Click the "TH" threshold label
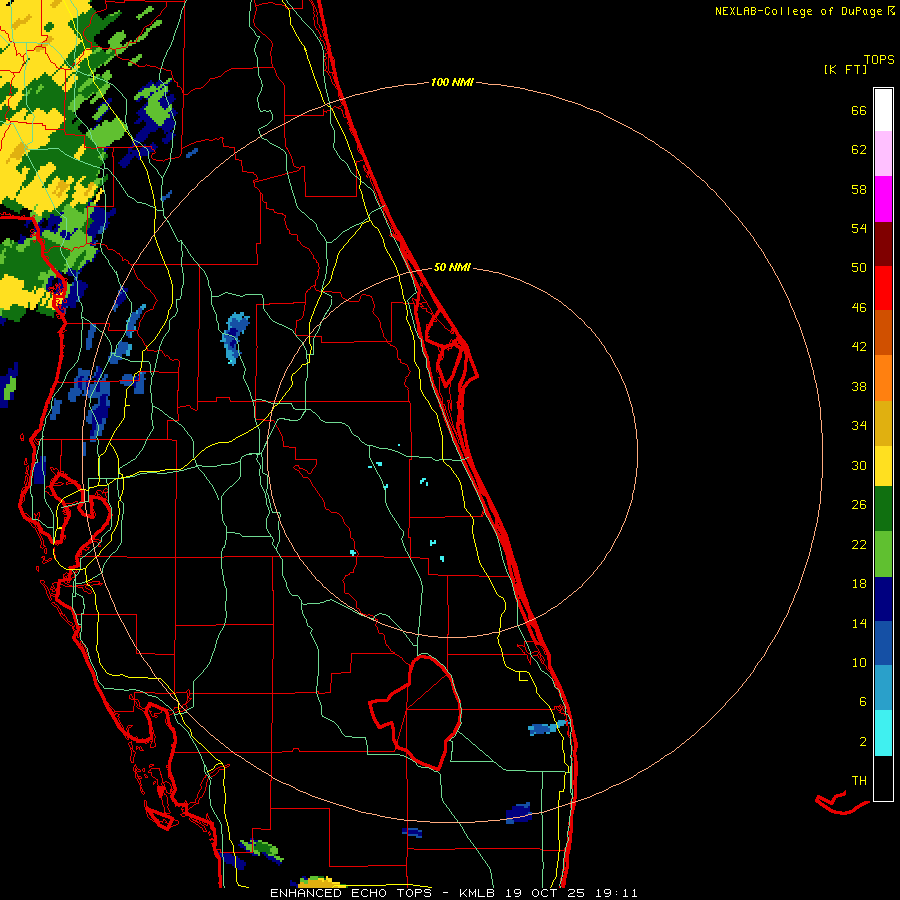 point(859,781)
